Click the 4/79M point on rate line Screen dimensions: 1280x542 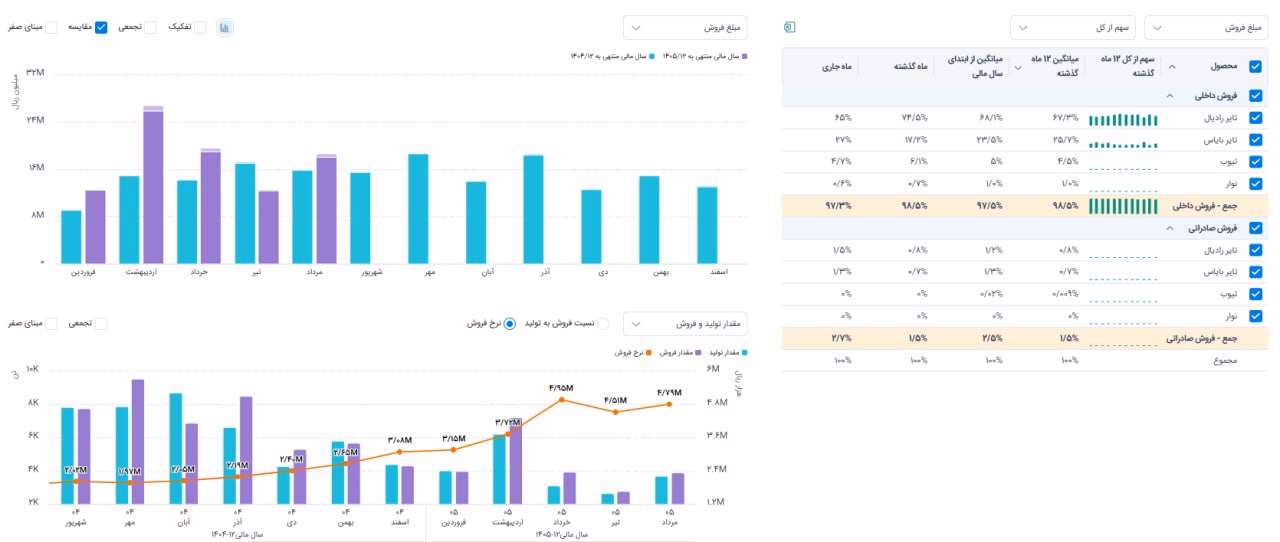tap(669, 404)
